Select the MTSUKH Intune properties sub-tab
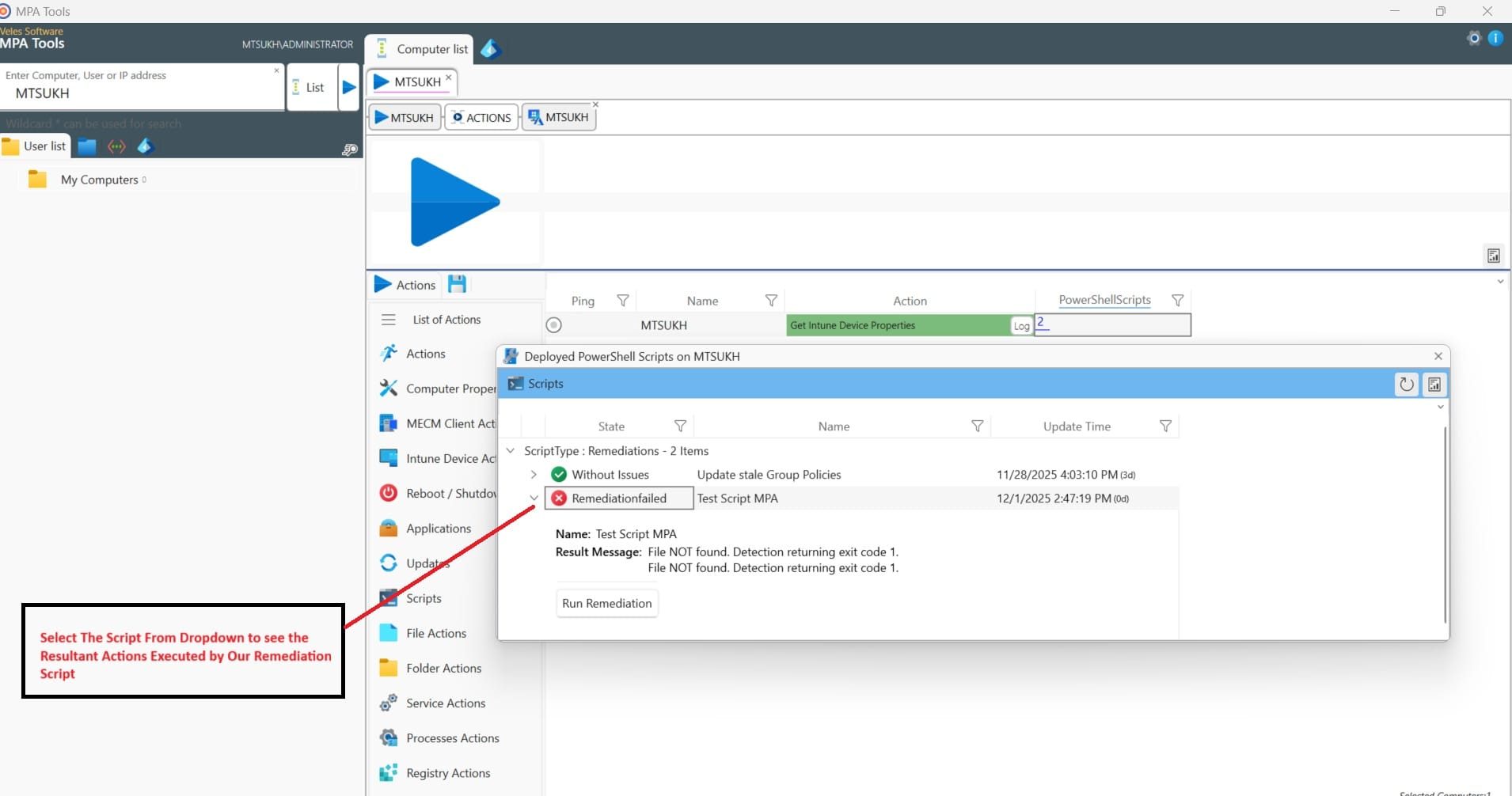 click(558, 117)
